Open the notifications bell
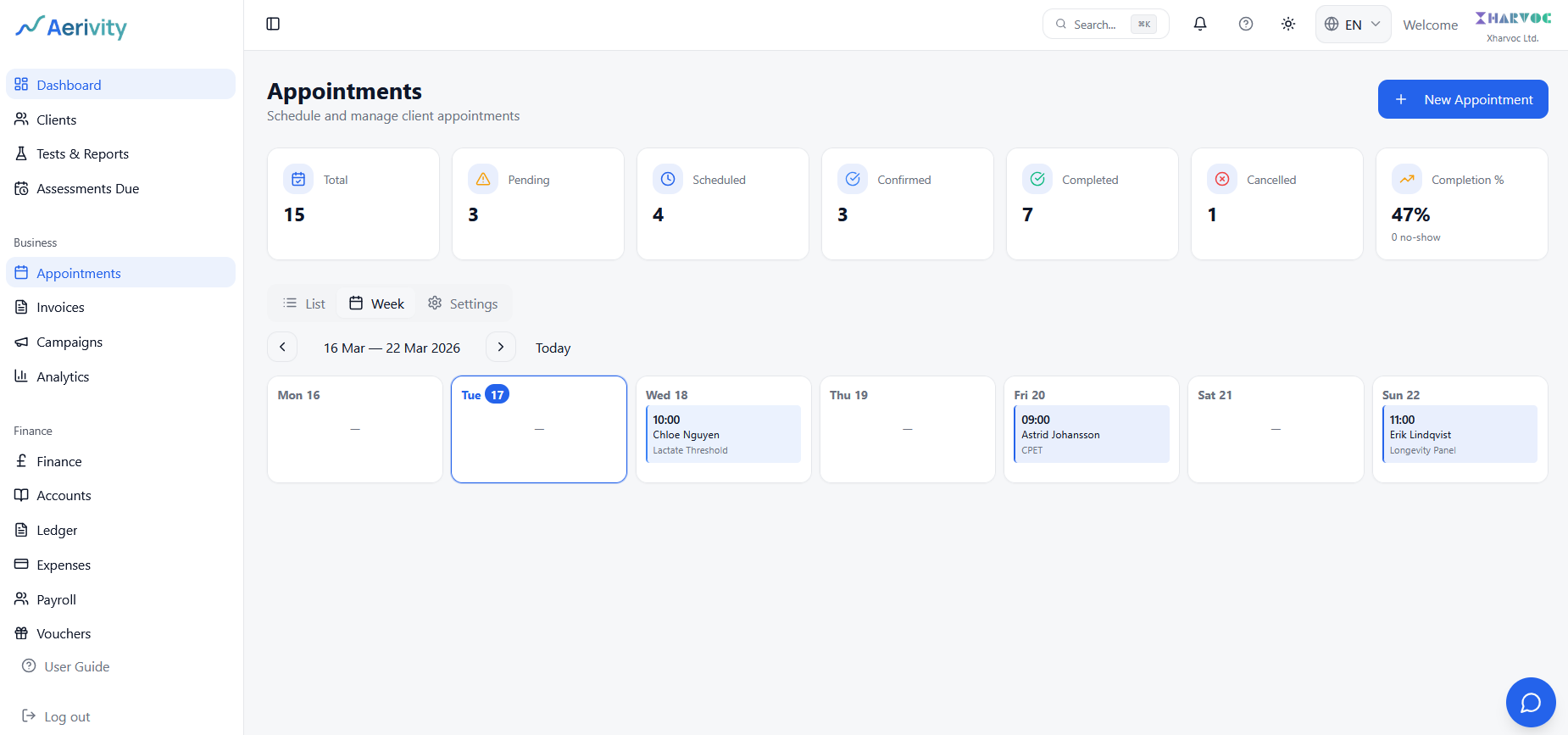 coord(1199,24)
